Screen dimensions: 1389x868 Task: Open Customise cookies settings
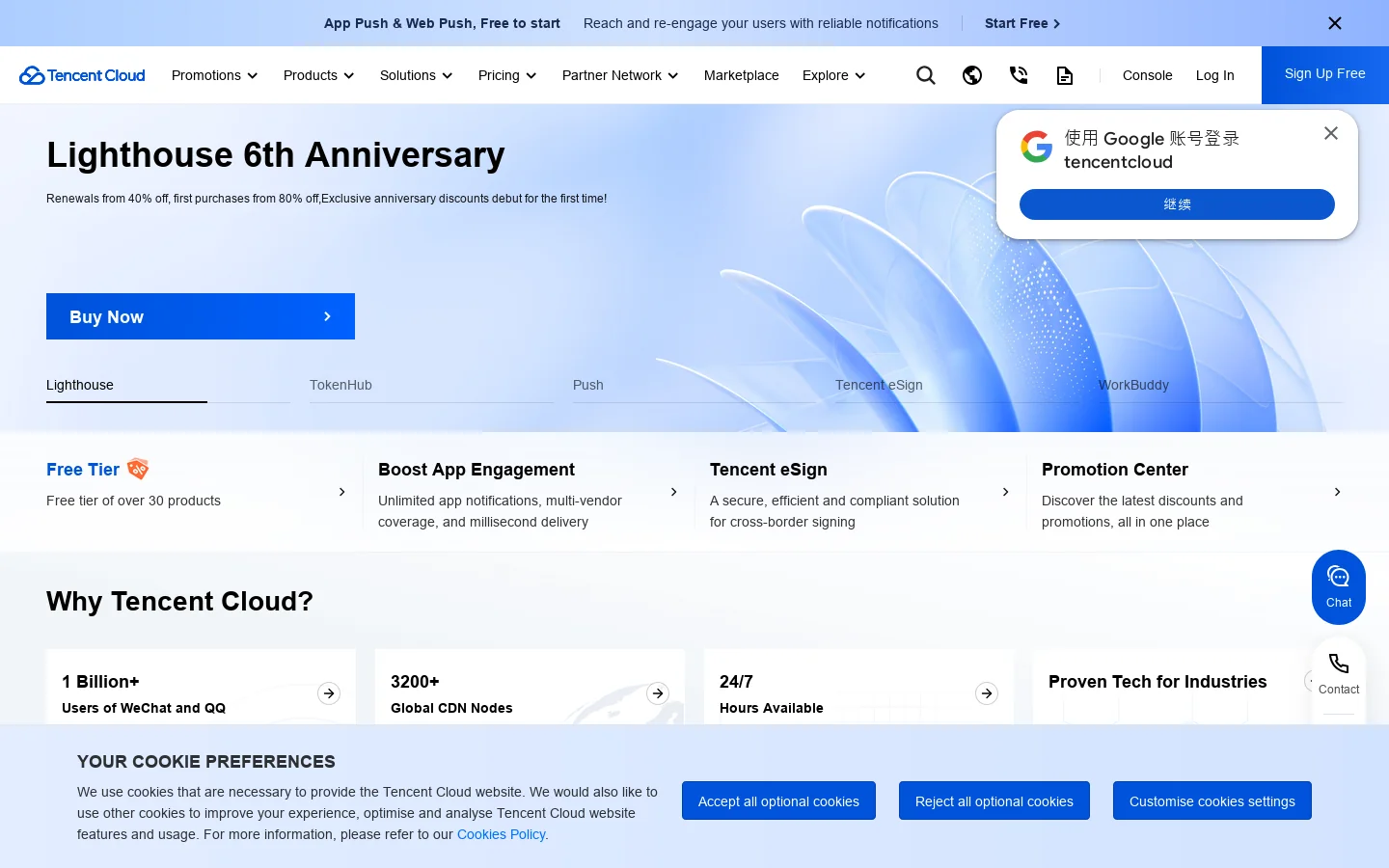tap(1212, 800)
